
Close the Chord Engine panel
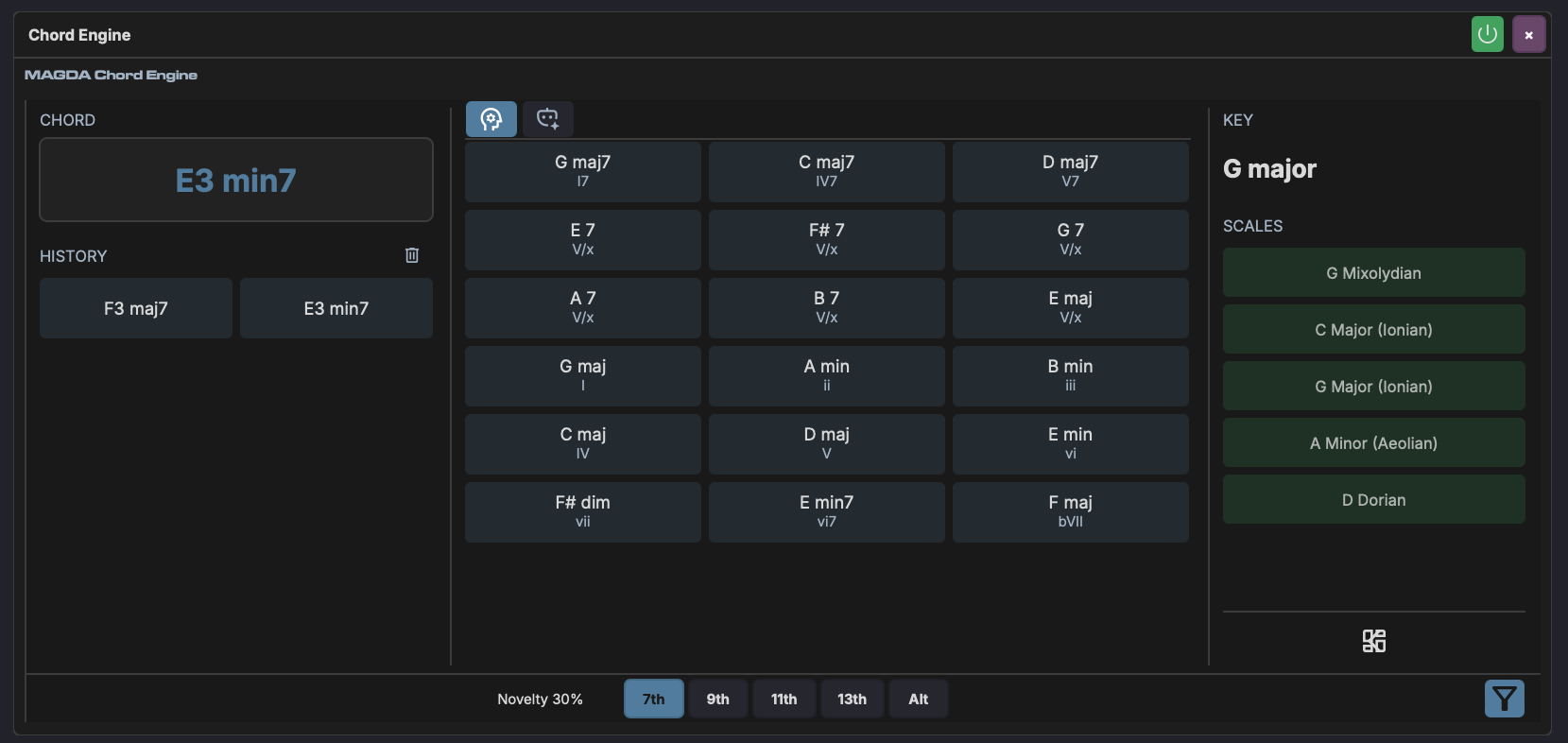click(1528, 35)
